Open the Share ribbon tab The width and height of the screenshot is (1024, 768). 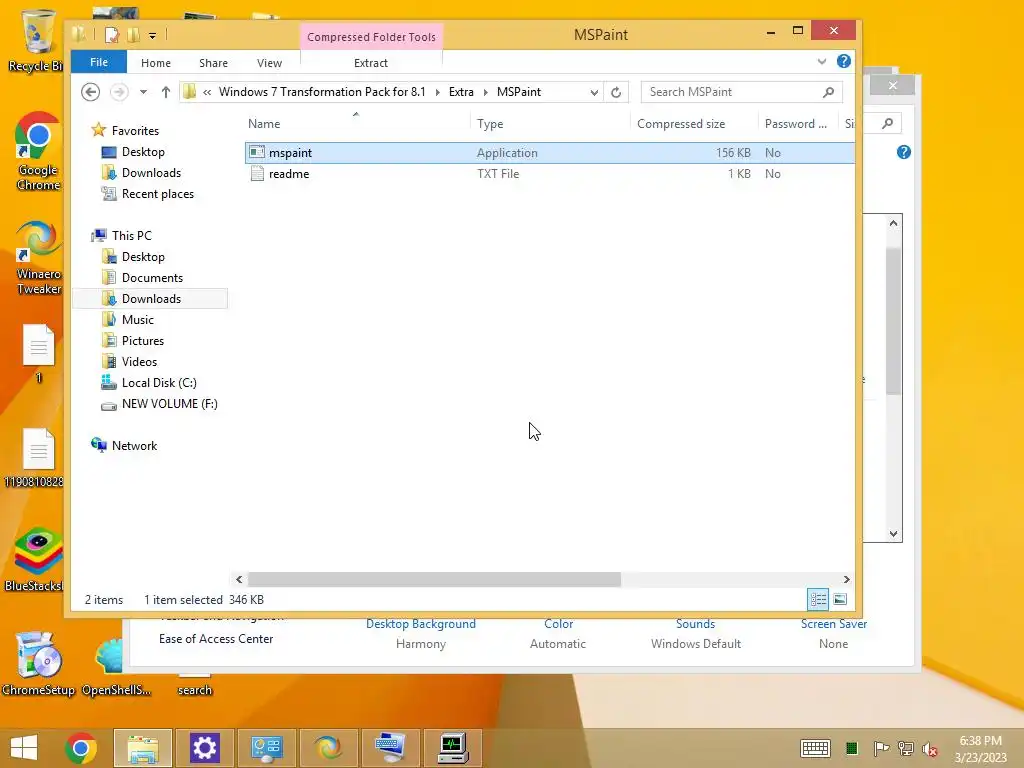214,63
